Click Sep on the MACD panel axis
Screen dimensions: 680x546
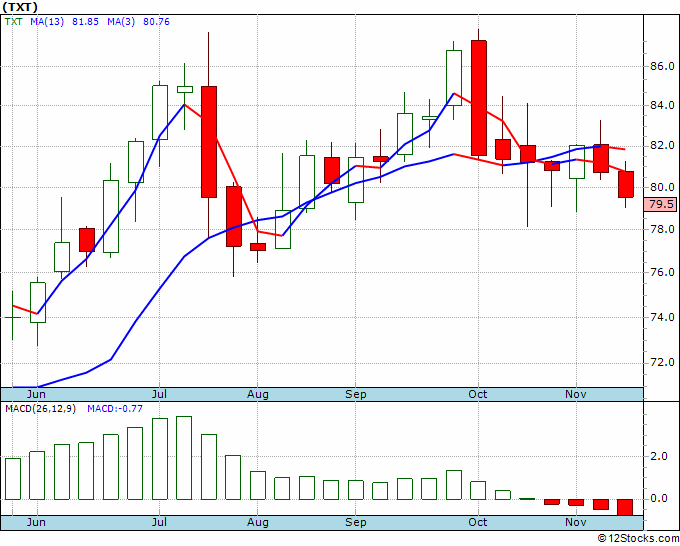click(x=356, y=522)
